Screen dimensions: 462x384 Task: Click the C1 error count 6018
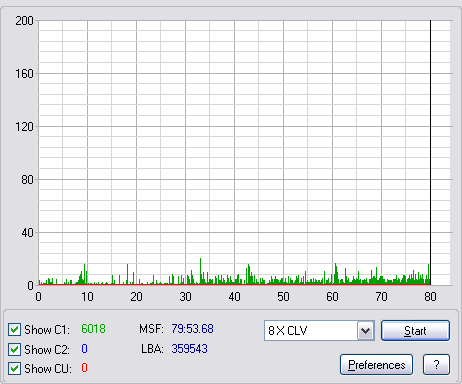[93, 329]
